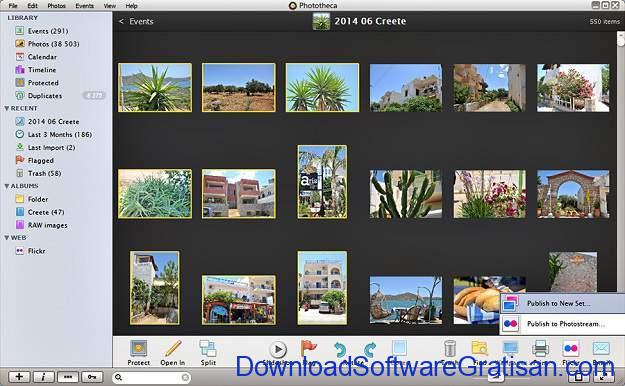Click the Open In pencil icon
This screenshot has height=386, width=625.
173,349
